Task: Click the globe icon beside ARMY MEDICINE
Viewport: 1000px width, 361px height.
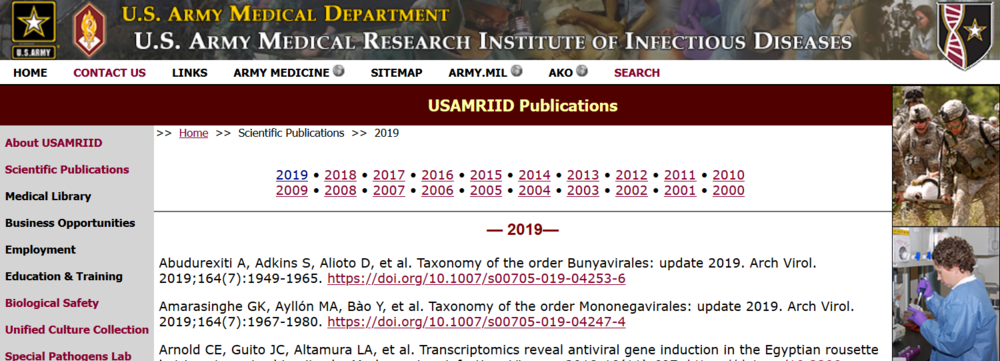Action: click(x=339, y=71)
